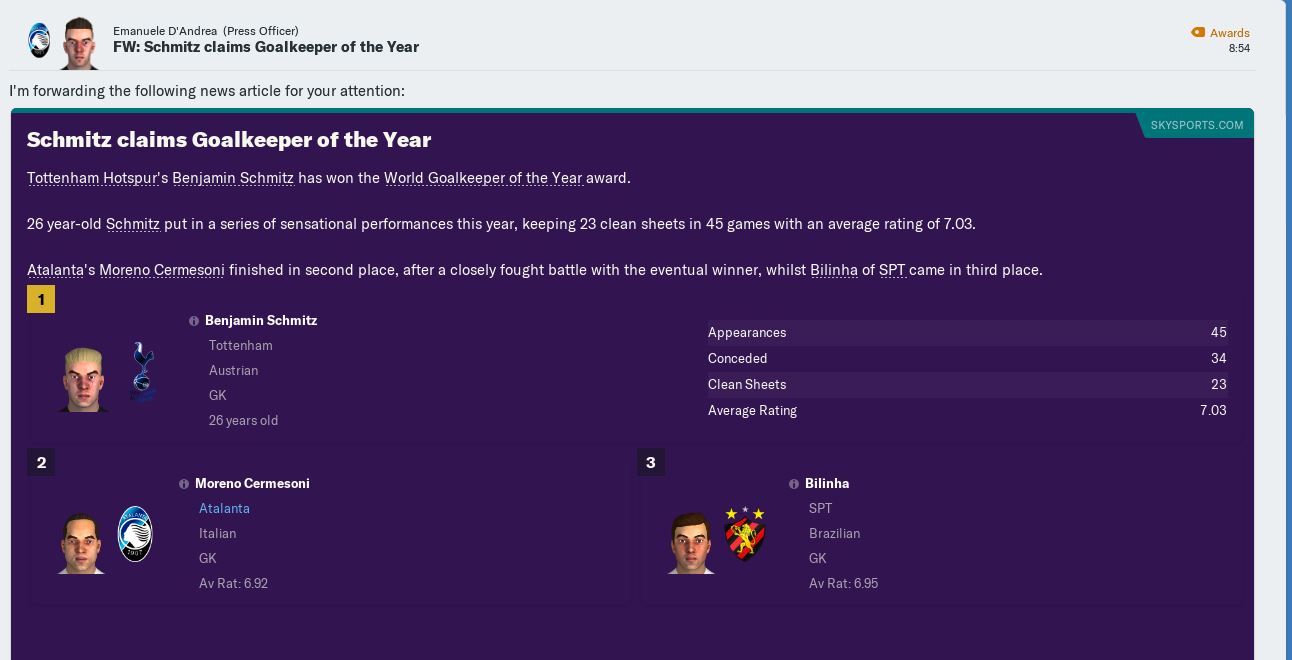Select the Tottenham Hotspur badge next to Schmitz's portrait
Image resolution: width=1292 pixels, height=660 pixels.
141,371
